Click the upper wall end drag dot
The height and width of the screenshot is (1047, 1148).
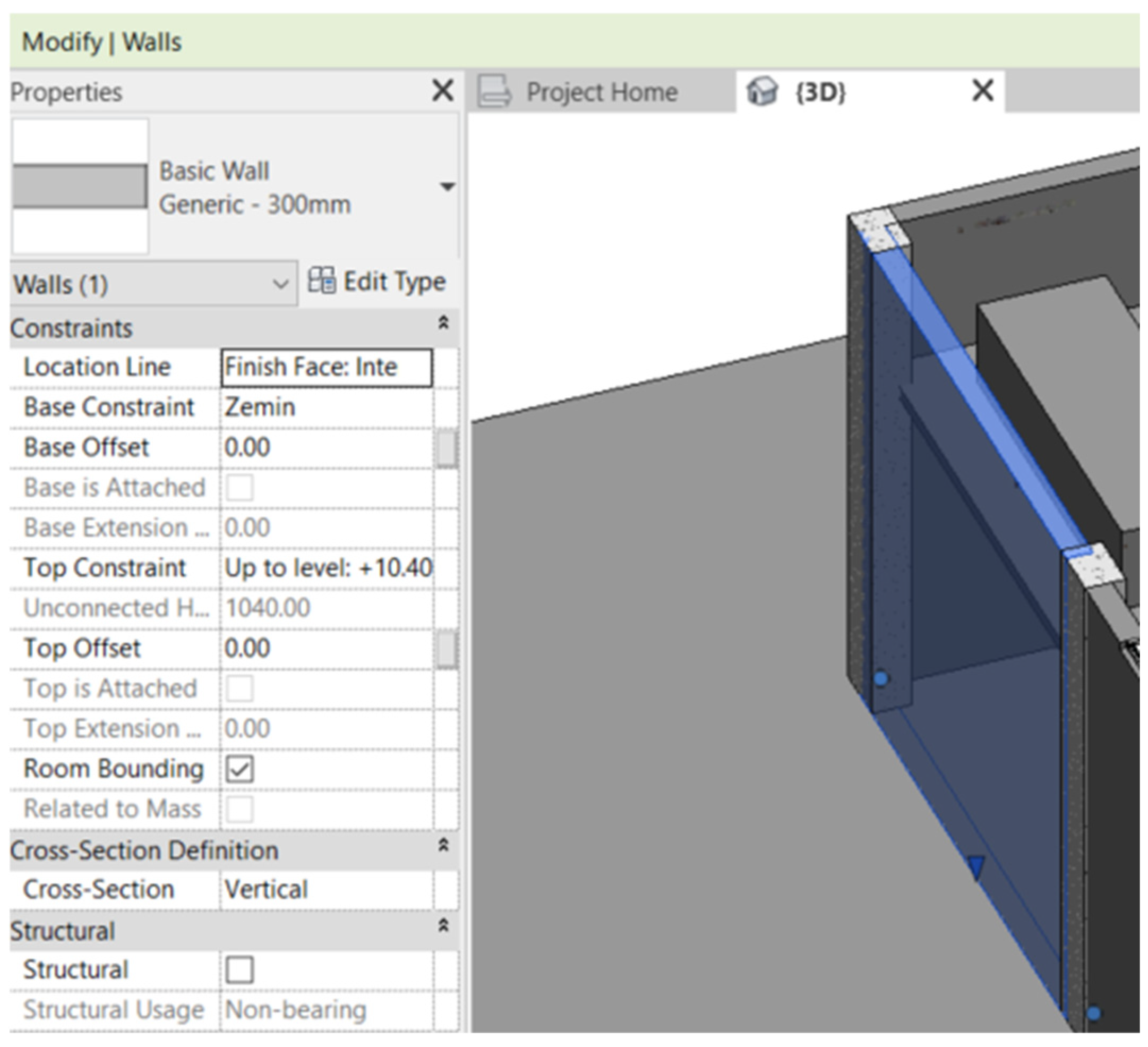click(880, 678)
